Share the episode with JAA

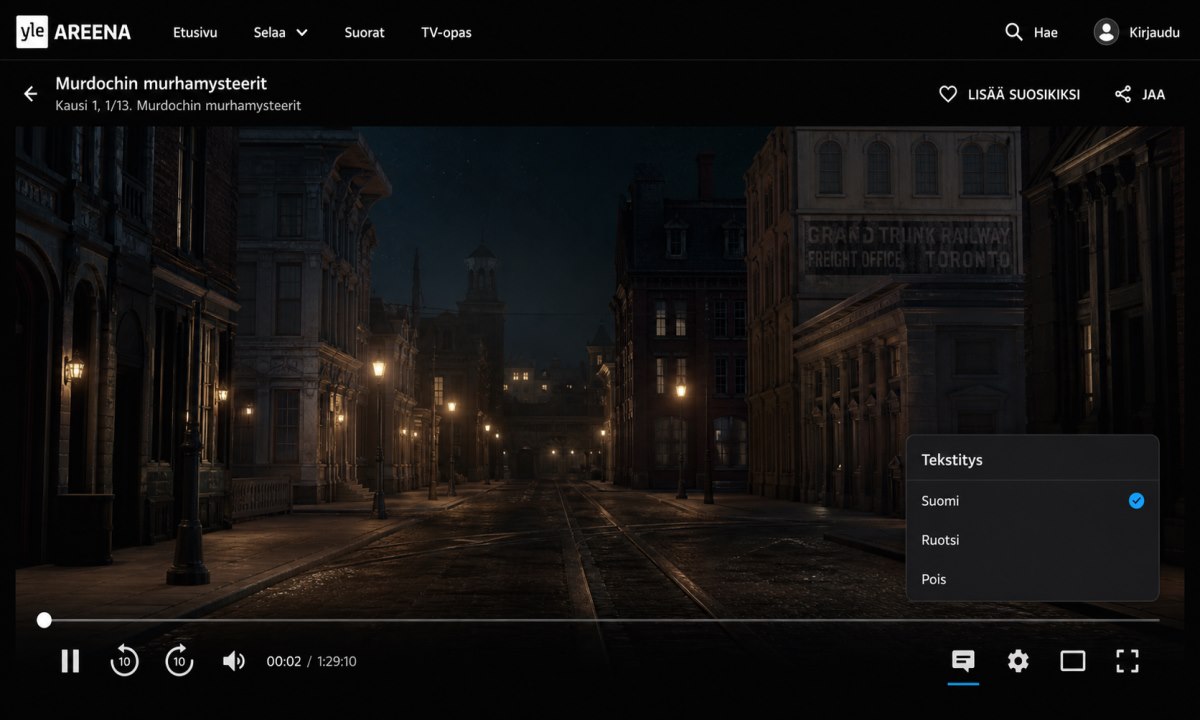(1140, 94)
